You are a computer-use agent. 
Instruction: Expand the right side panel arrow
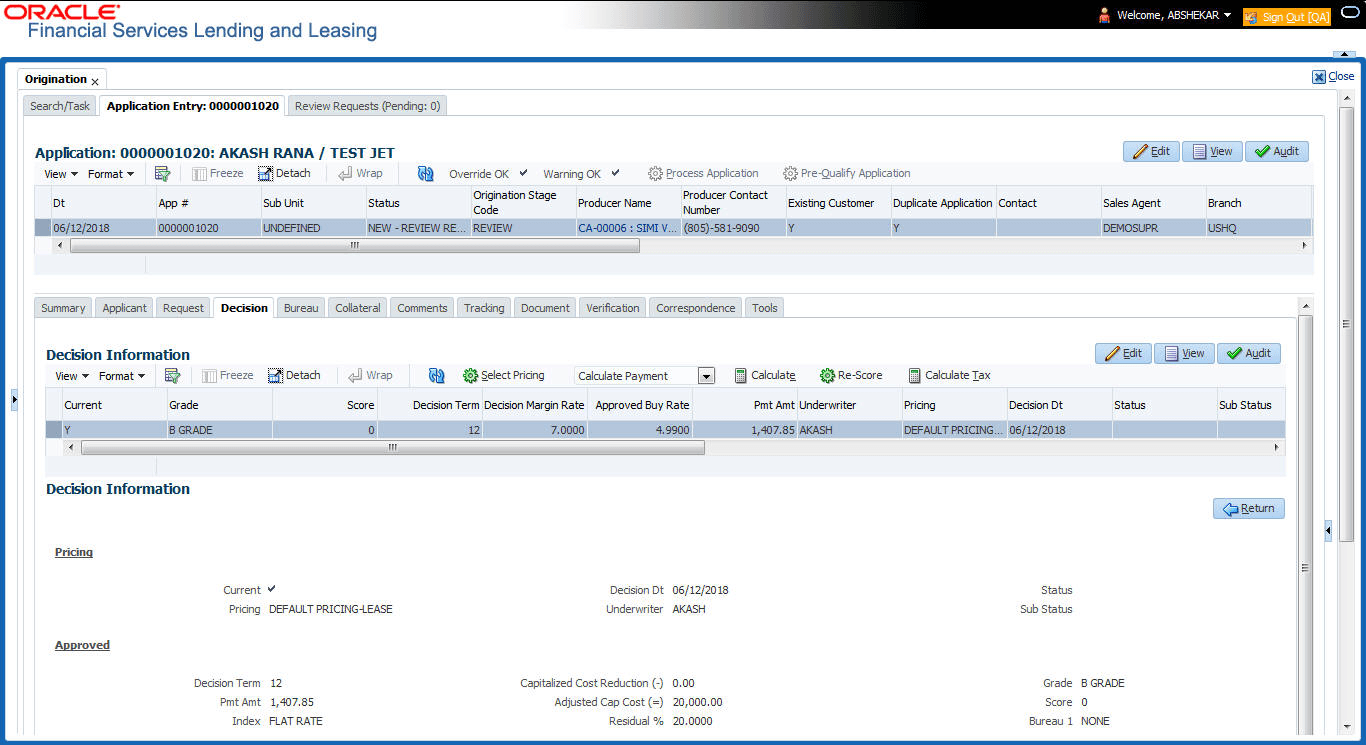pyautogui.click(x=1328, y=531)
